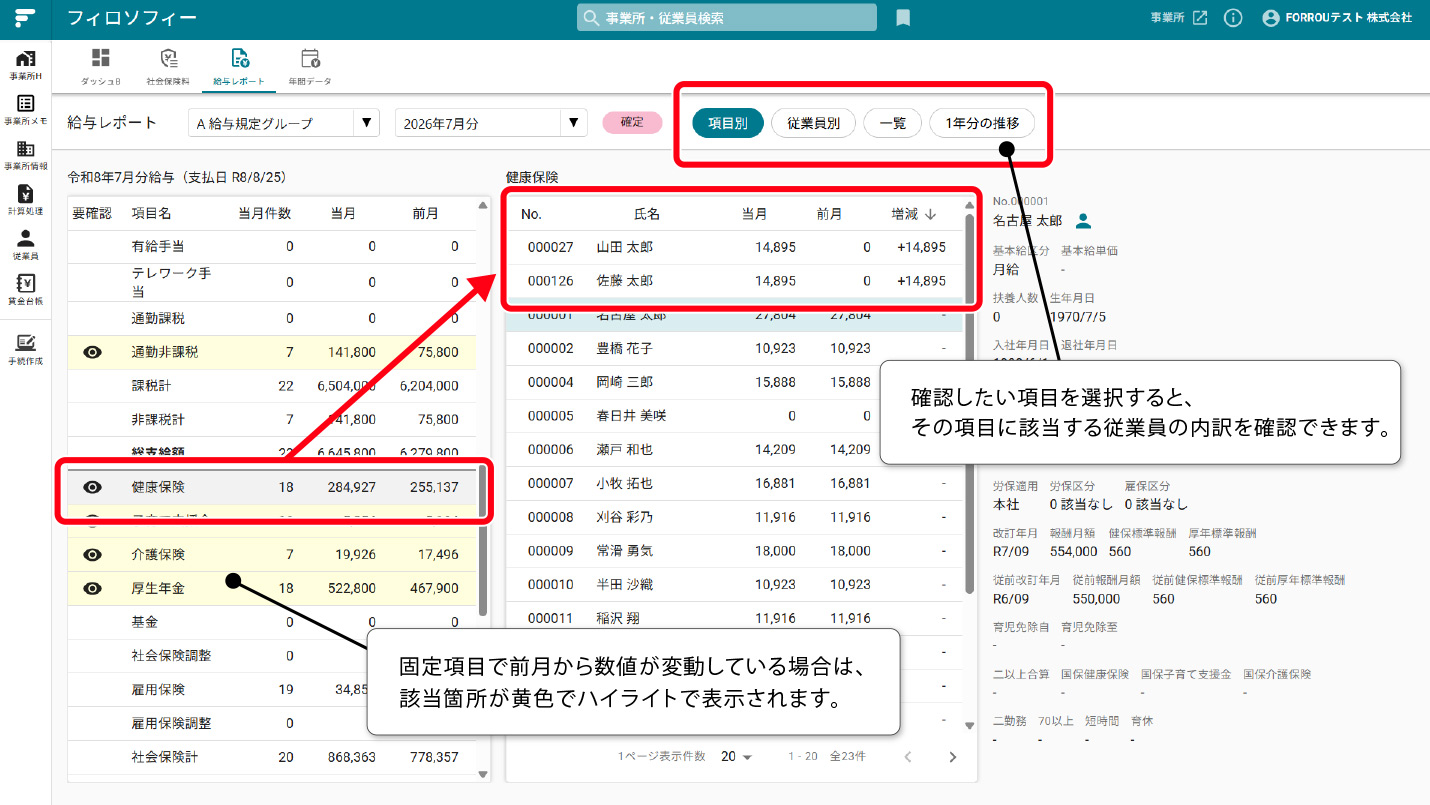Open the A 給与規定グループ dropdown
This screenshot has height=805, width=1430.
pyautogui.click(x=284, y=123)
